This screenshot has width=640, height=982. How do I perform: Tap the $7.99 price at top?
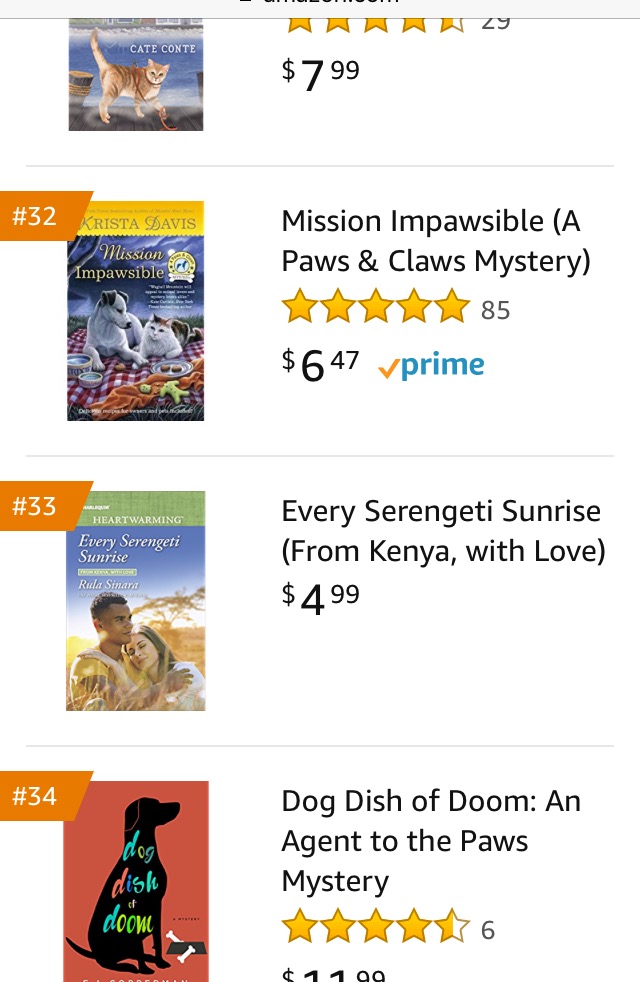(x=320, y=74)
